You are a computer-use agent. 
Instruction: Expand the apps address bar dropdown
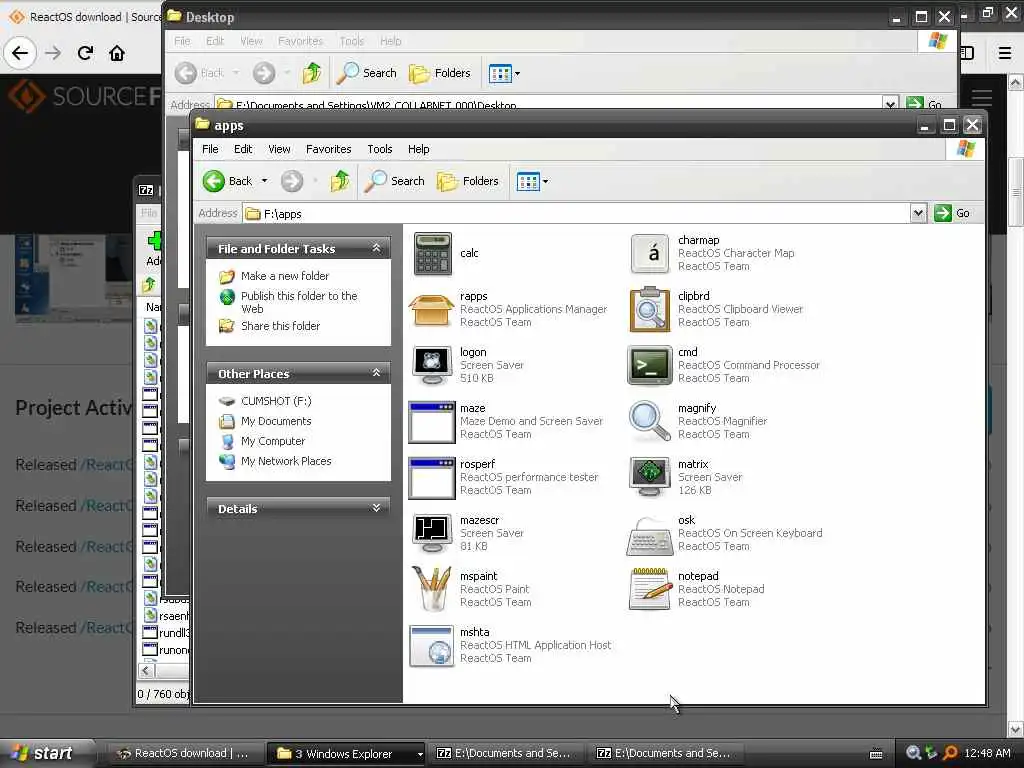click(918, 214)
